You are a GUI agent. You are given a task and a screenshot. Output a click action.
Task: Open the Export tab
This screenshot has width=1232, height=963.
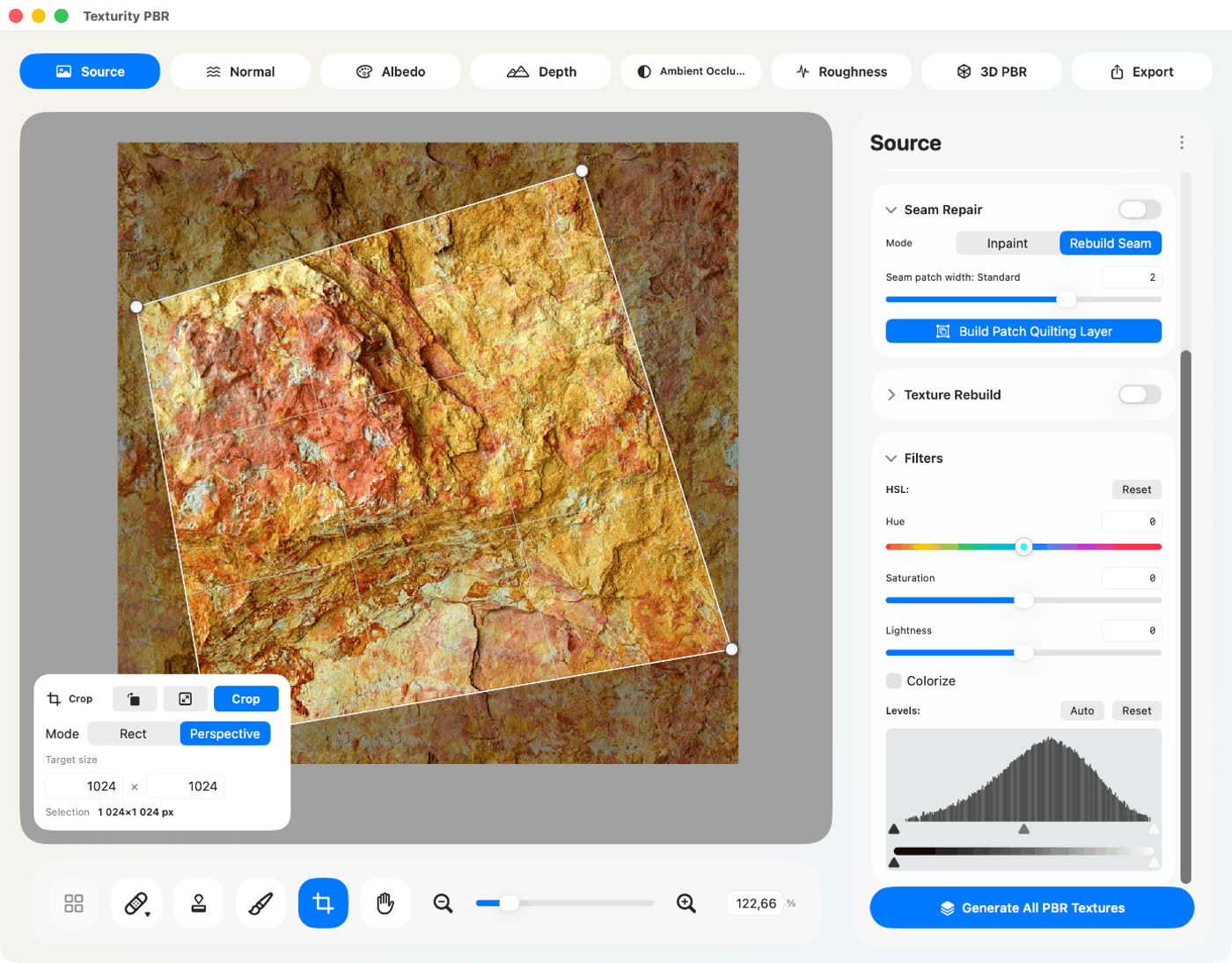click(1141, 71)
